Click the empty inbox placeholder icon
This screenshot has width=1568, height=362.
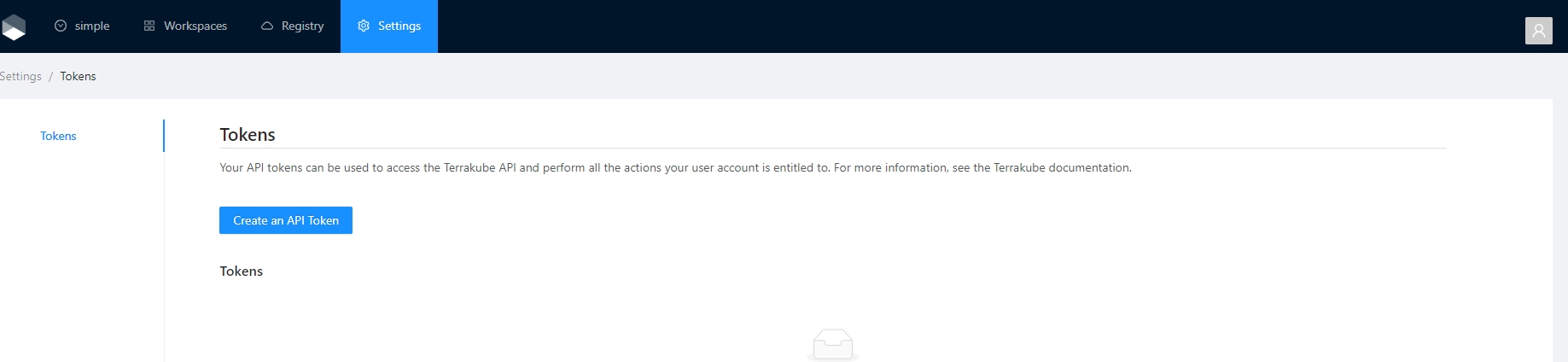pyautogui.click(x=832, y=345)
